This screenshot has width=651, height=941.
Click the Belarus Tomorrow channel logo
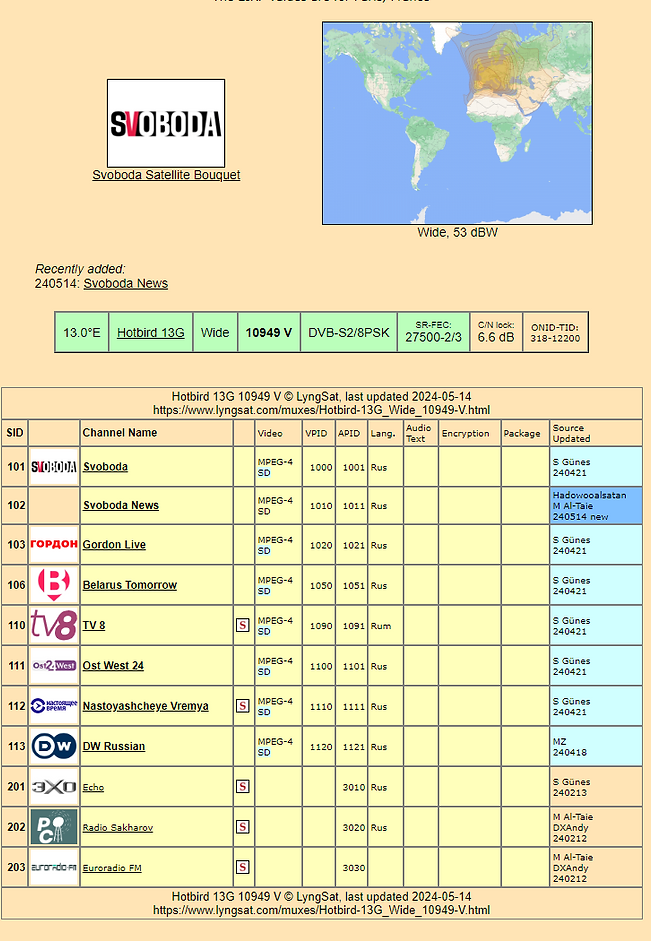point(54,585)
